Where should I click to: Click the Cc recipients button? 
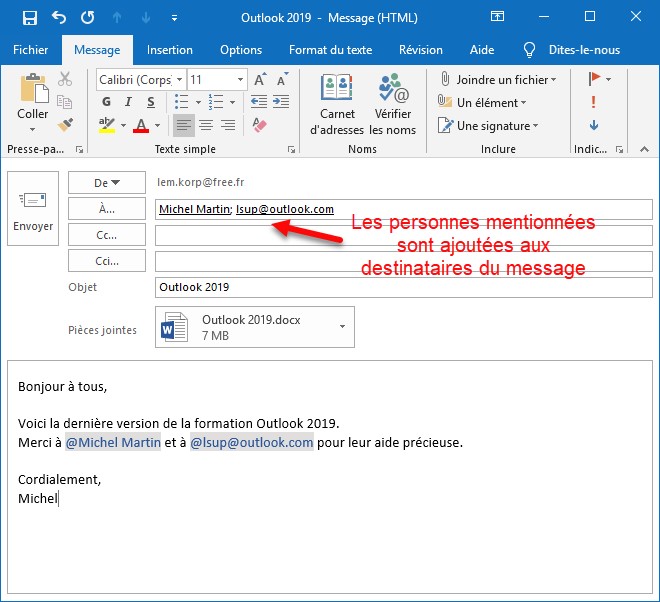[106, 235]
